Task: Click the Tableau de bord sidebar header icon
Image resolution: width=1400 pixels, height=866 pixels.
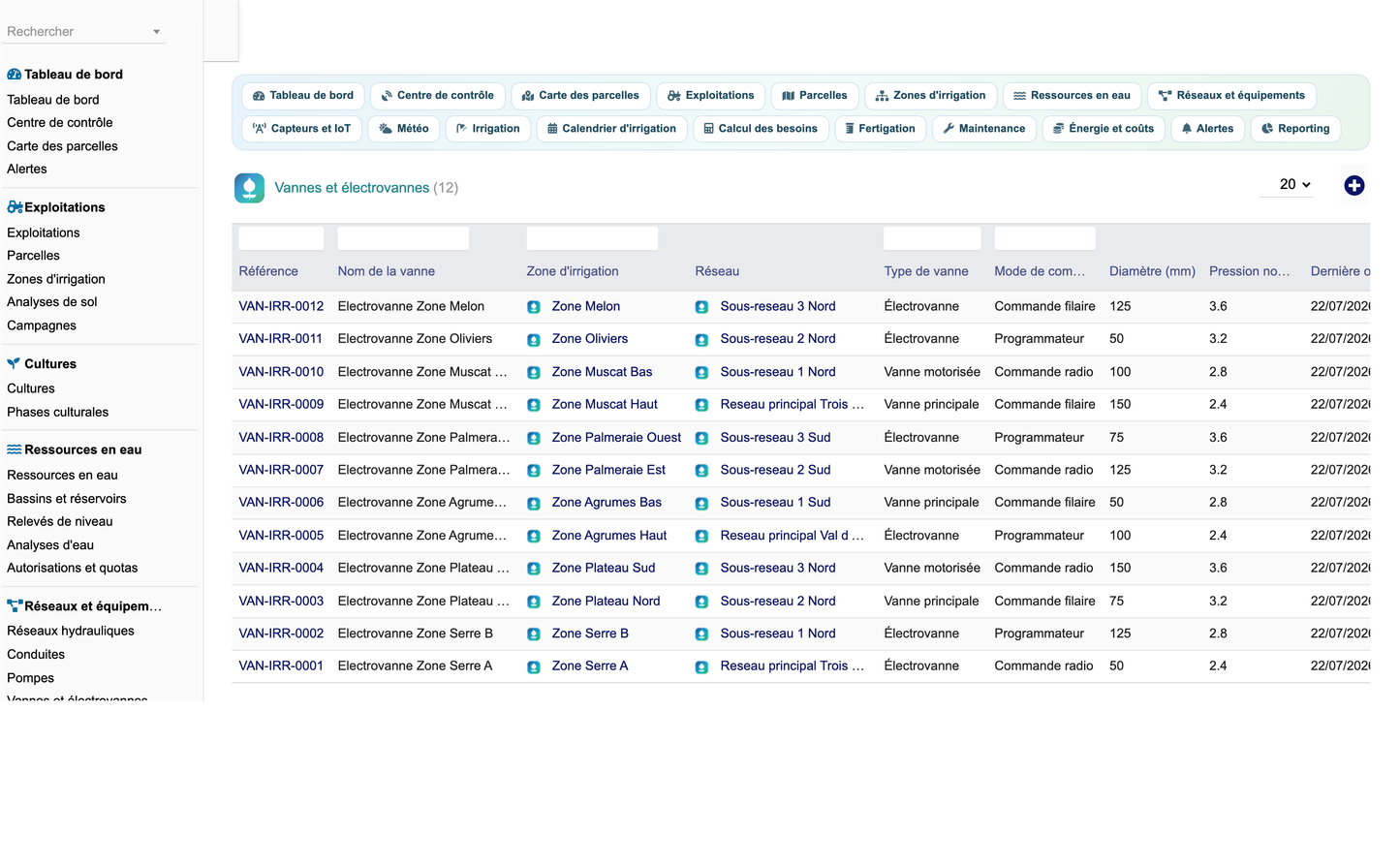Action: [x=15, y=75]
